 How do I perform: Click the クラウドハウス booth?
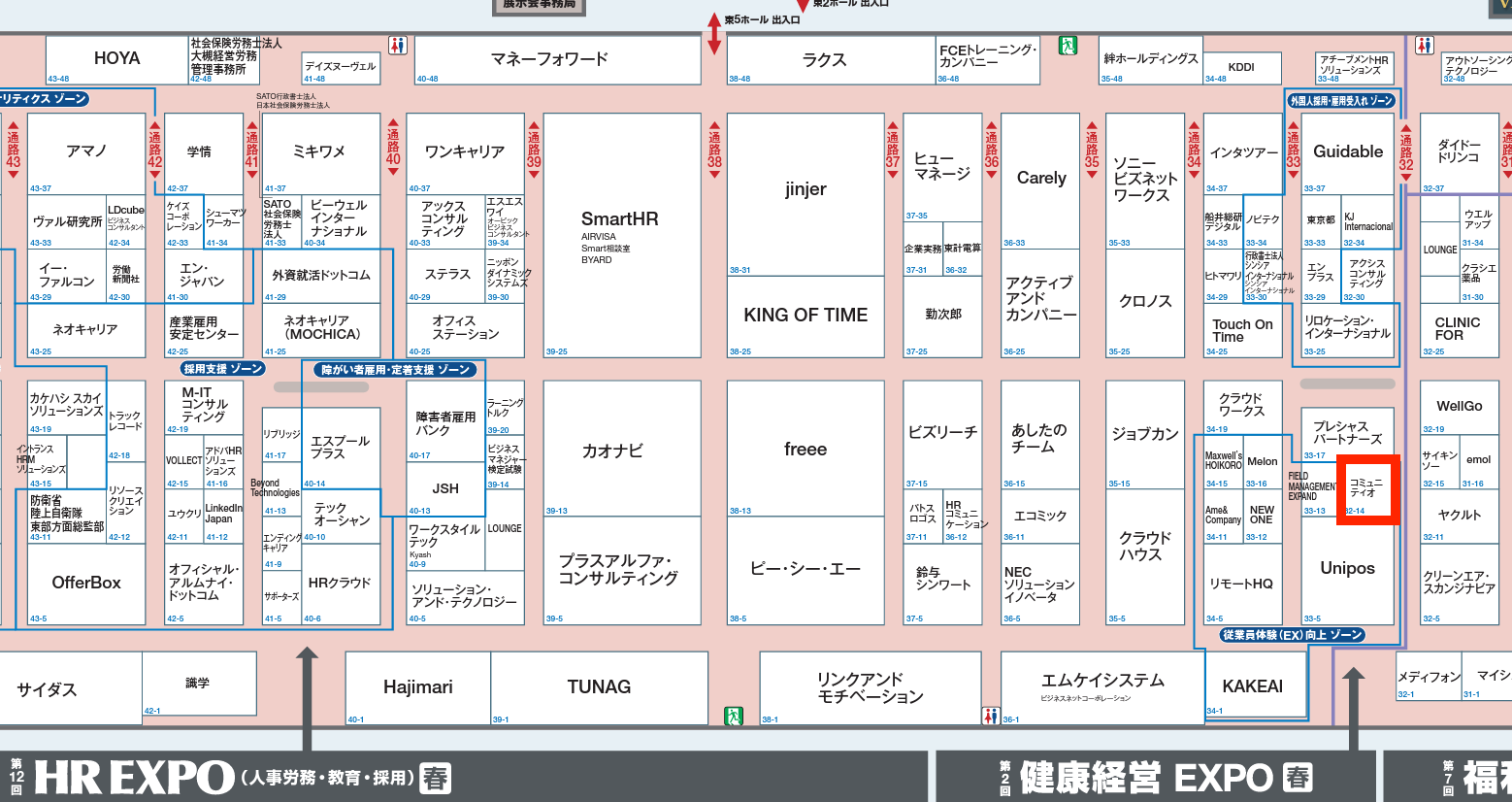tap(1145, 555)
